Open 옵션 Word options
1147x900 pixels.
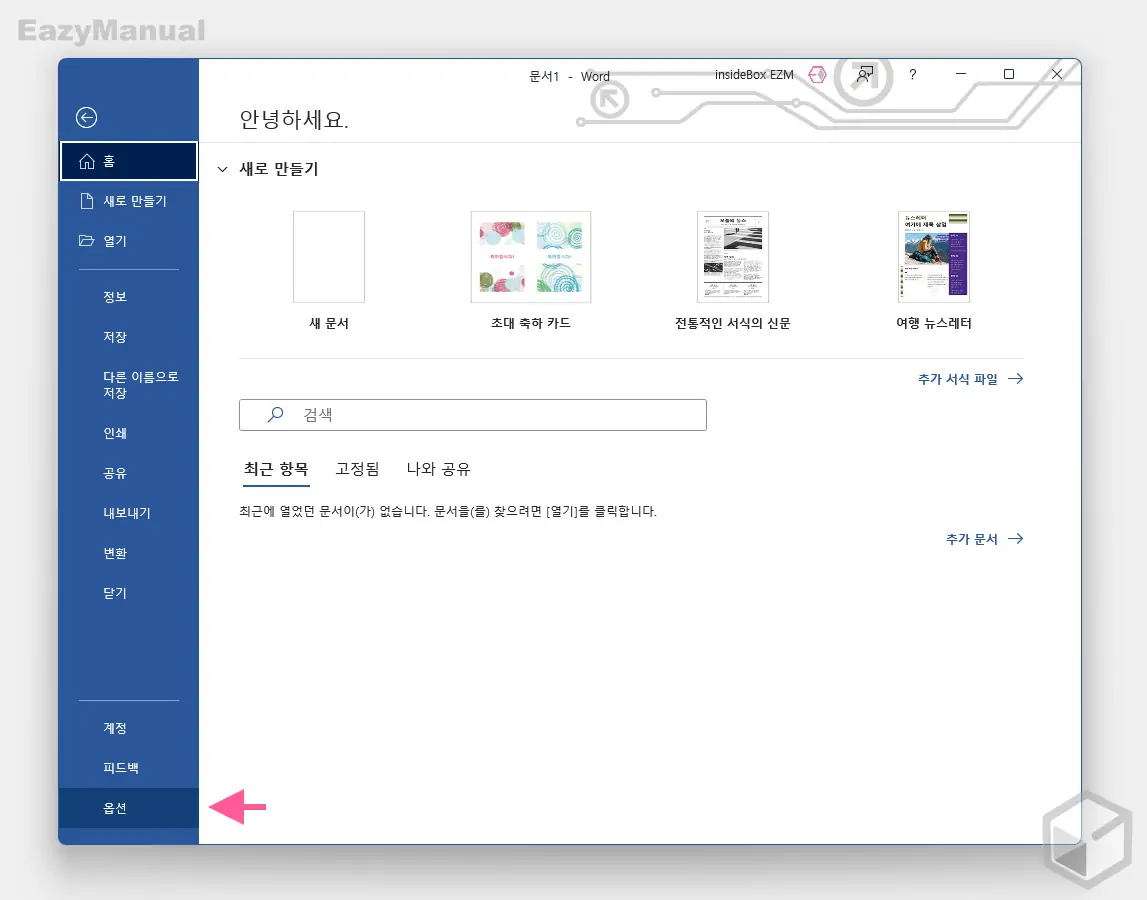pyautogui.click(x=129, y=808)
